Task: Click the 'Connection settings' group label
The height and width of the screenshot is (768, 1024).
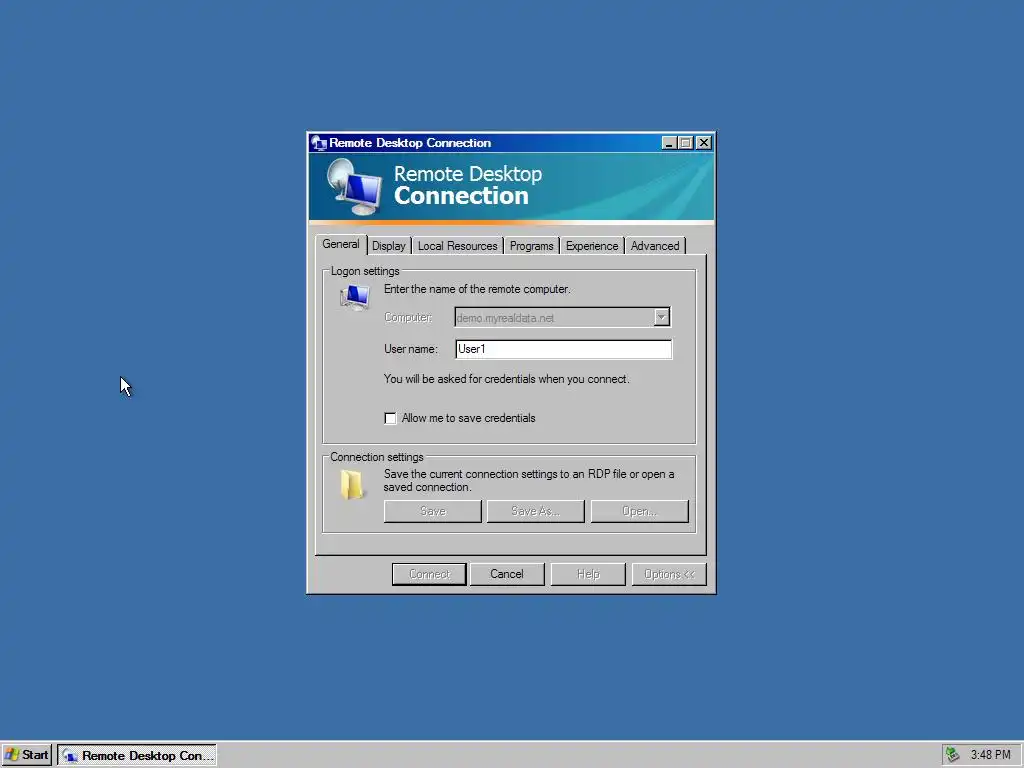Action: coord(376,457)
